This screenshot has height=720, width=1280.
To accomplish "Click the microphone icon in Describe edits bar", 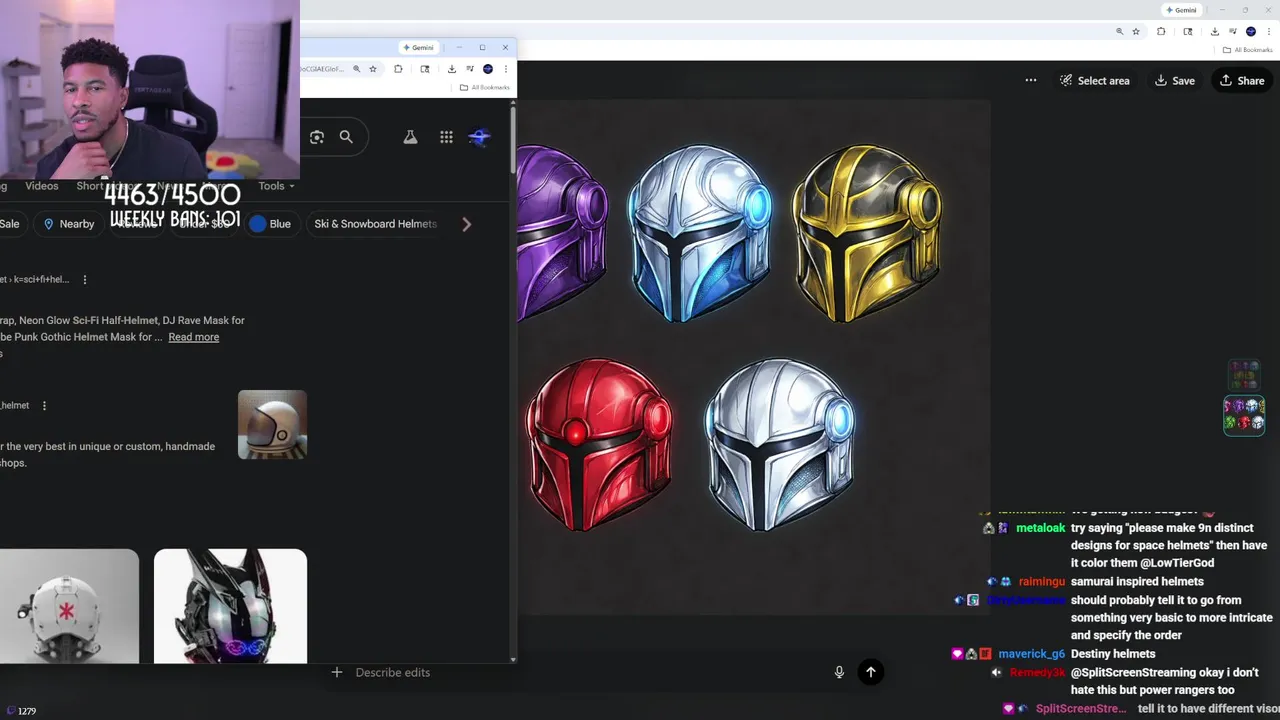I will coord(839,672).
